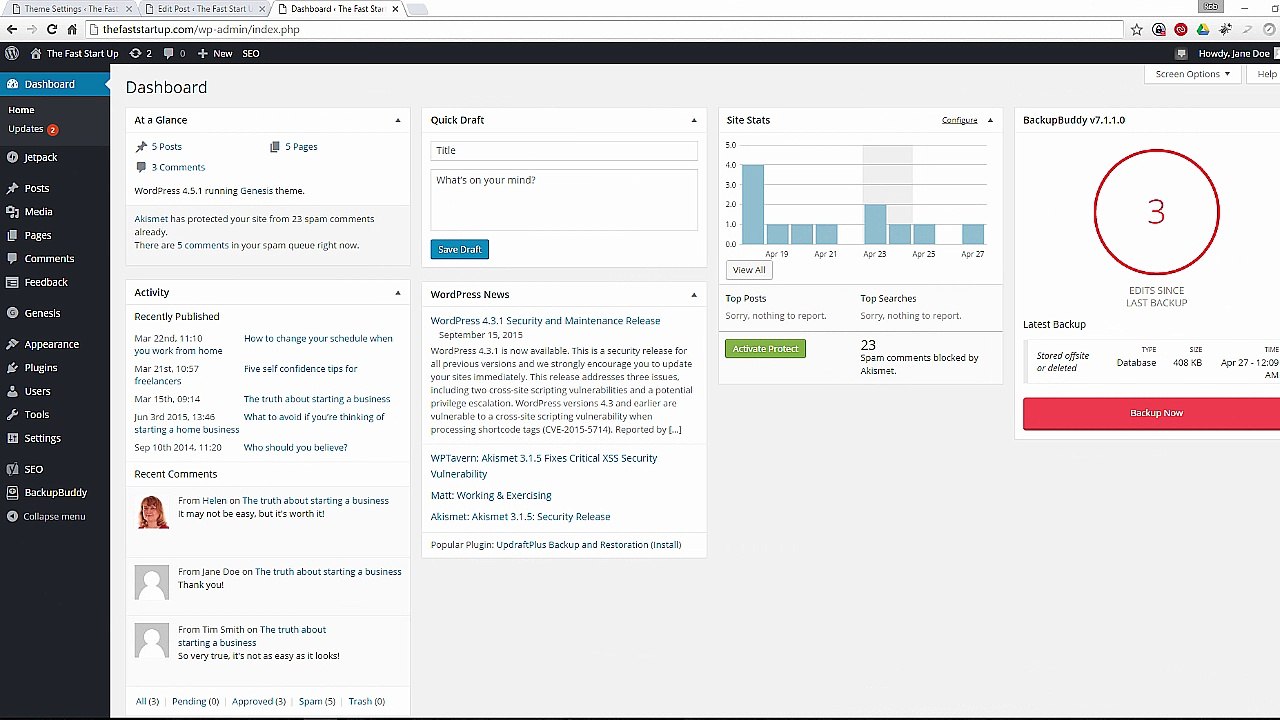Collapse the WordPress News widget
This screenshot has height=720, width=1280.
coord(693,294)
